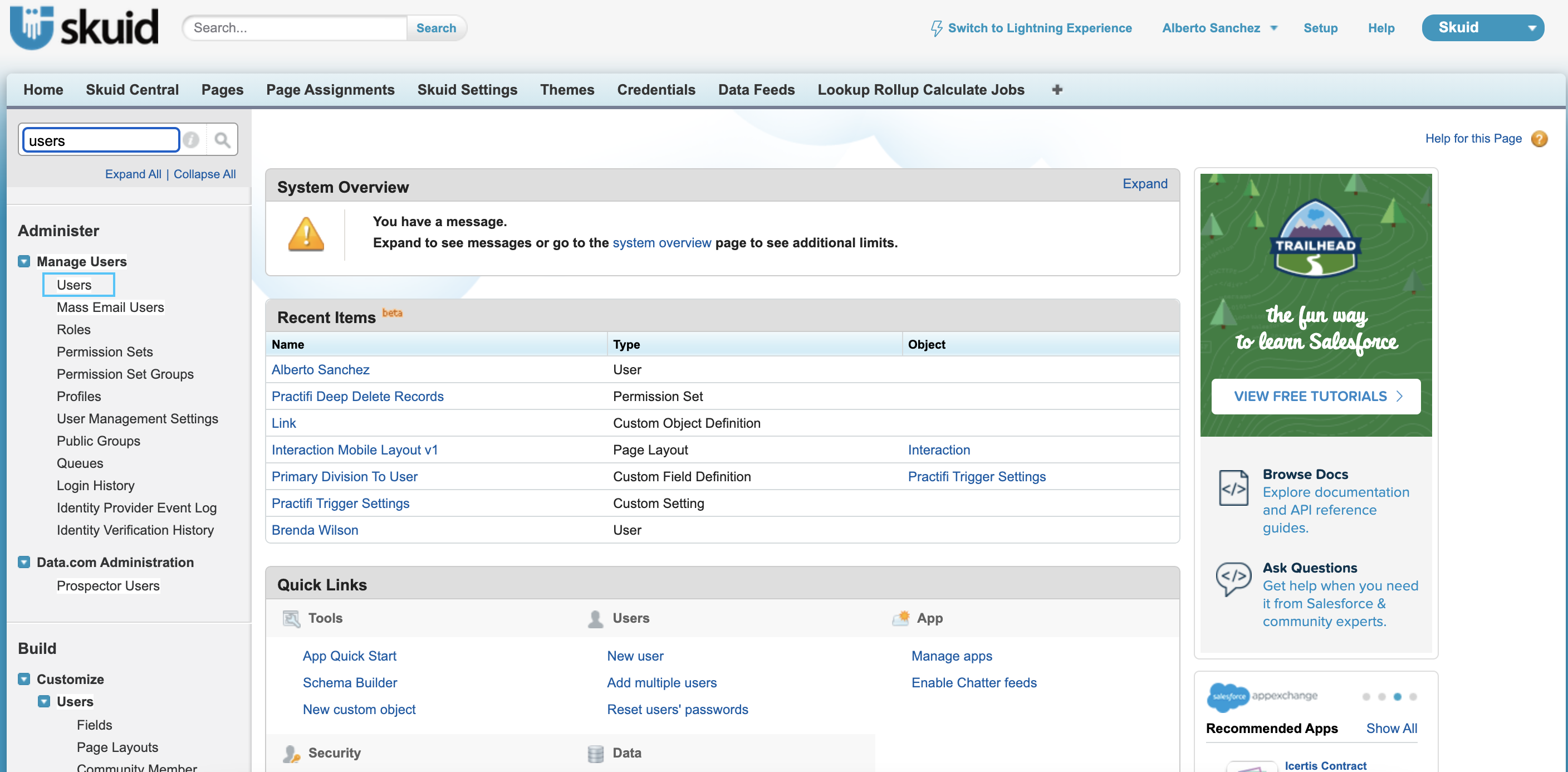Open the Home tab
Image resolution: width=1568 pixels, height=772 pixels.
[x=43, y=90]
